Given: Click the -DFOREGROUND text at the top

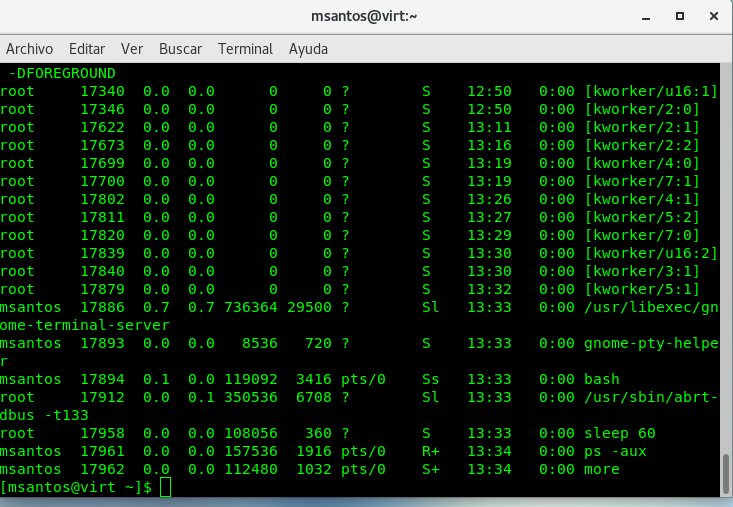Looking at the screenshot, I should (62, 73).
